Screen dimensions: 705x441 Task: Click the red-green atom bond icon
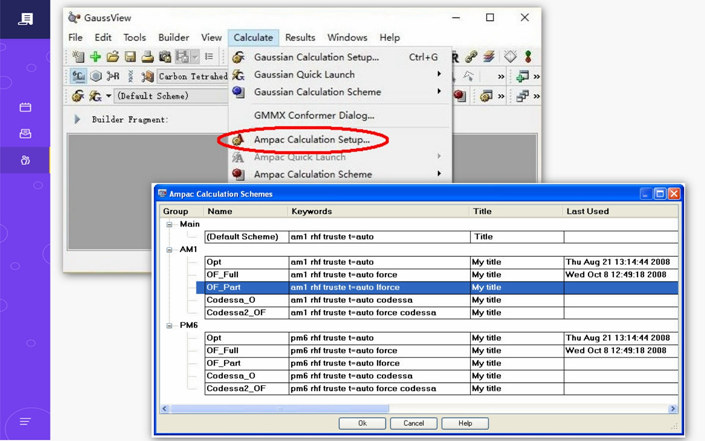528,57
